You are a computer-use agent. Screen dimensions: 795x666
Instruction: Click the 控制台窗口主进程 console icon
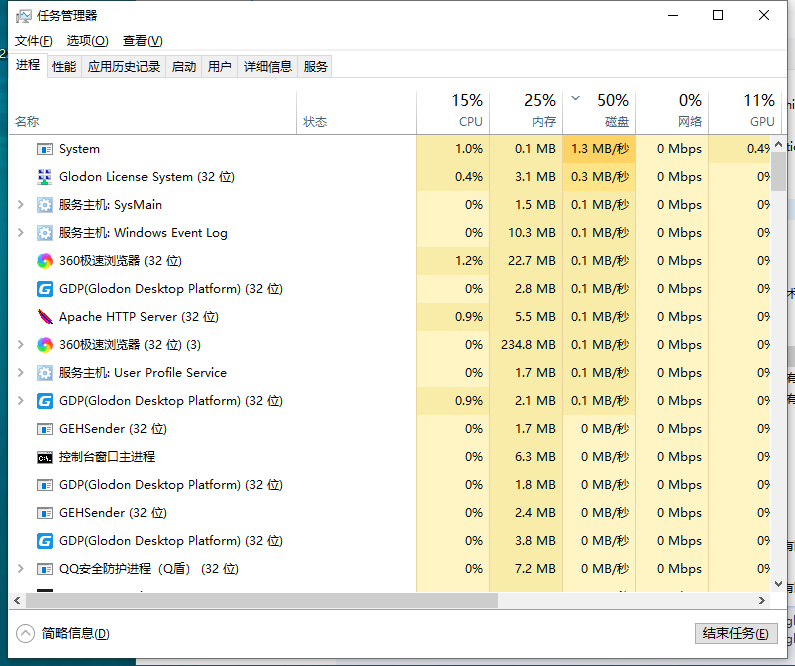pos(45,458)
